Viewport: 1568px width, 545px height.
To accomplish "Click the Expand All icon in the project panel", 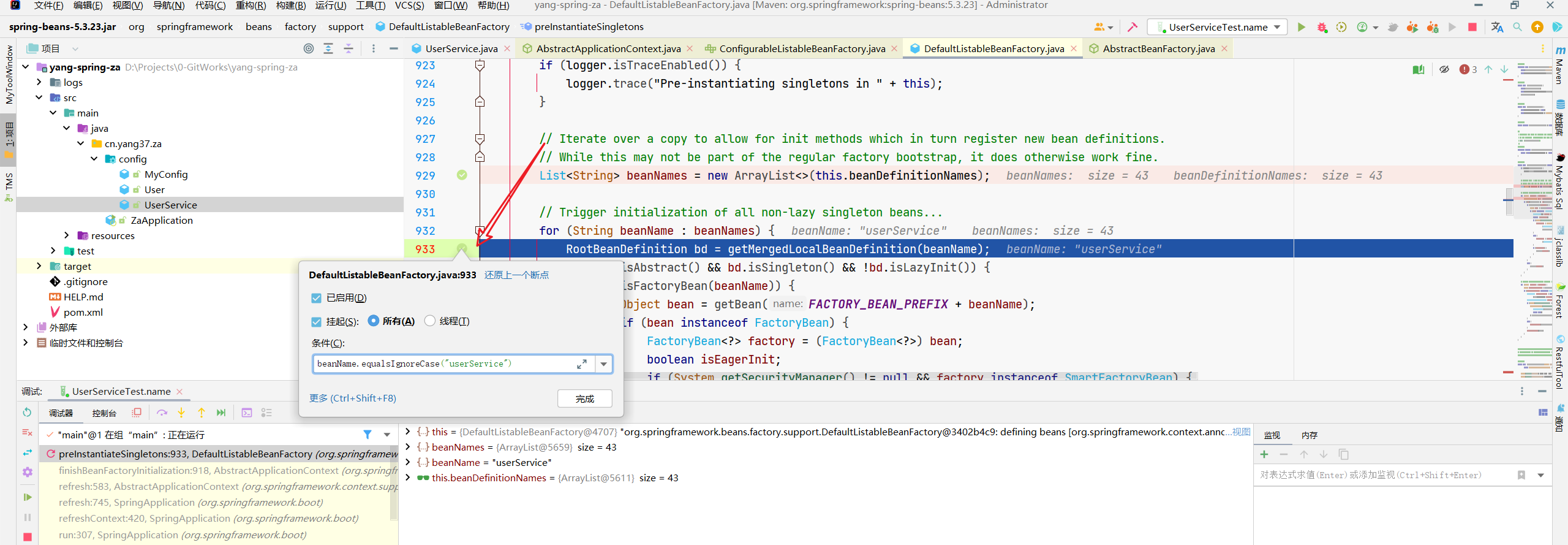I will pos(328,48).
